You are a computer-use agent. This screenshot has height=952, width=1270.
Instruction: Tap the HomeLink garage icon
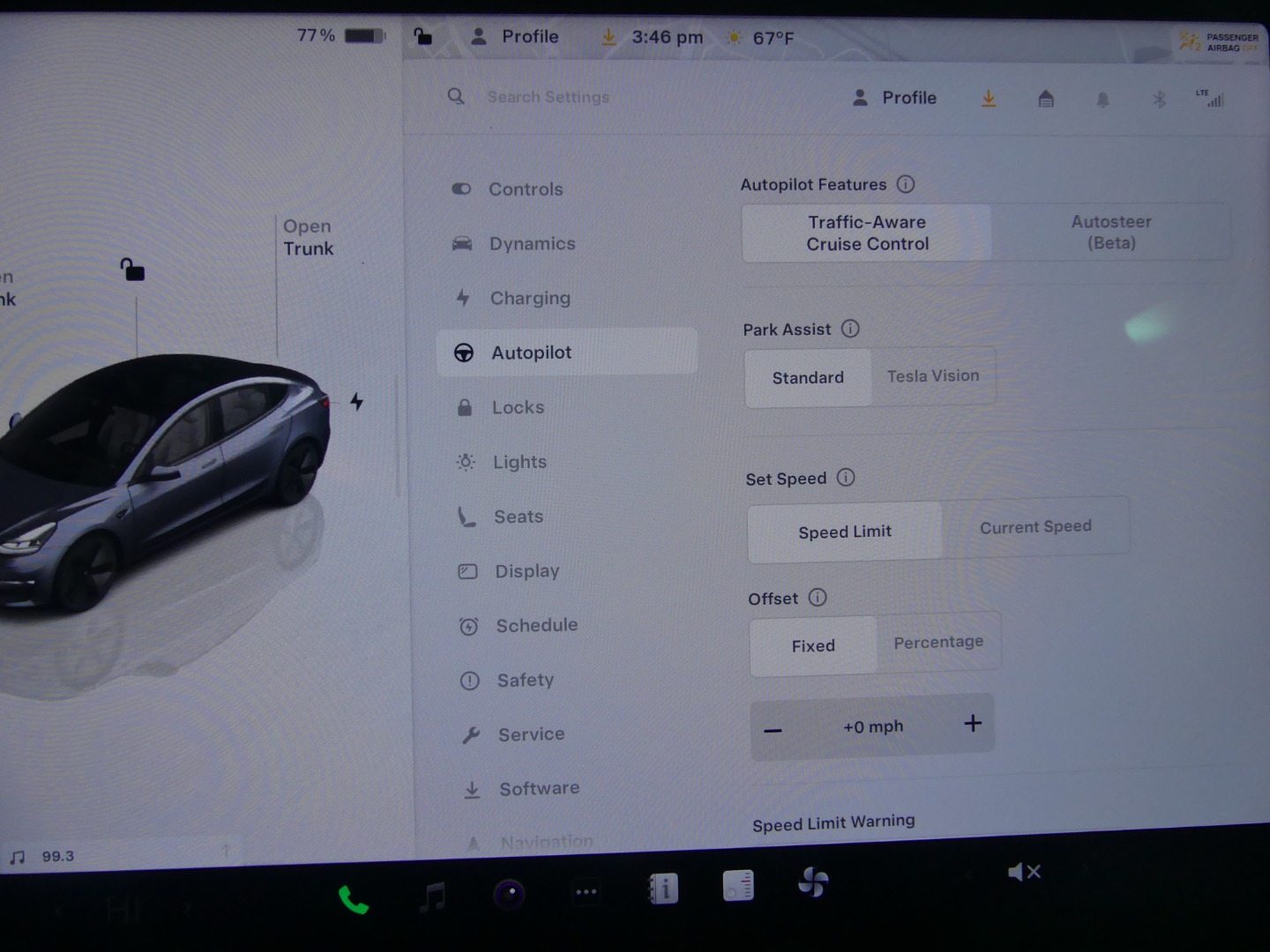[1045, 99]
